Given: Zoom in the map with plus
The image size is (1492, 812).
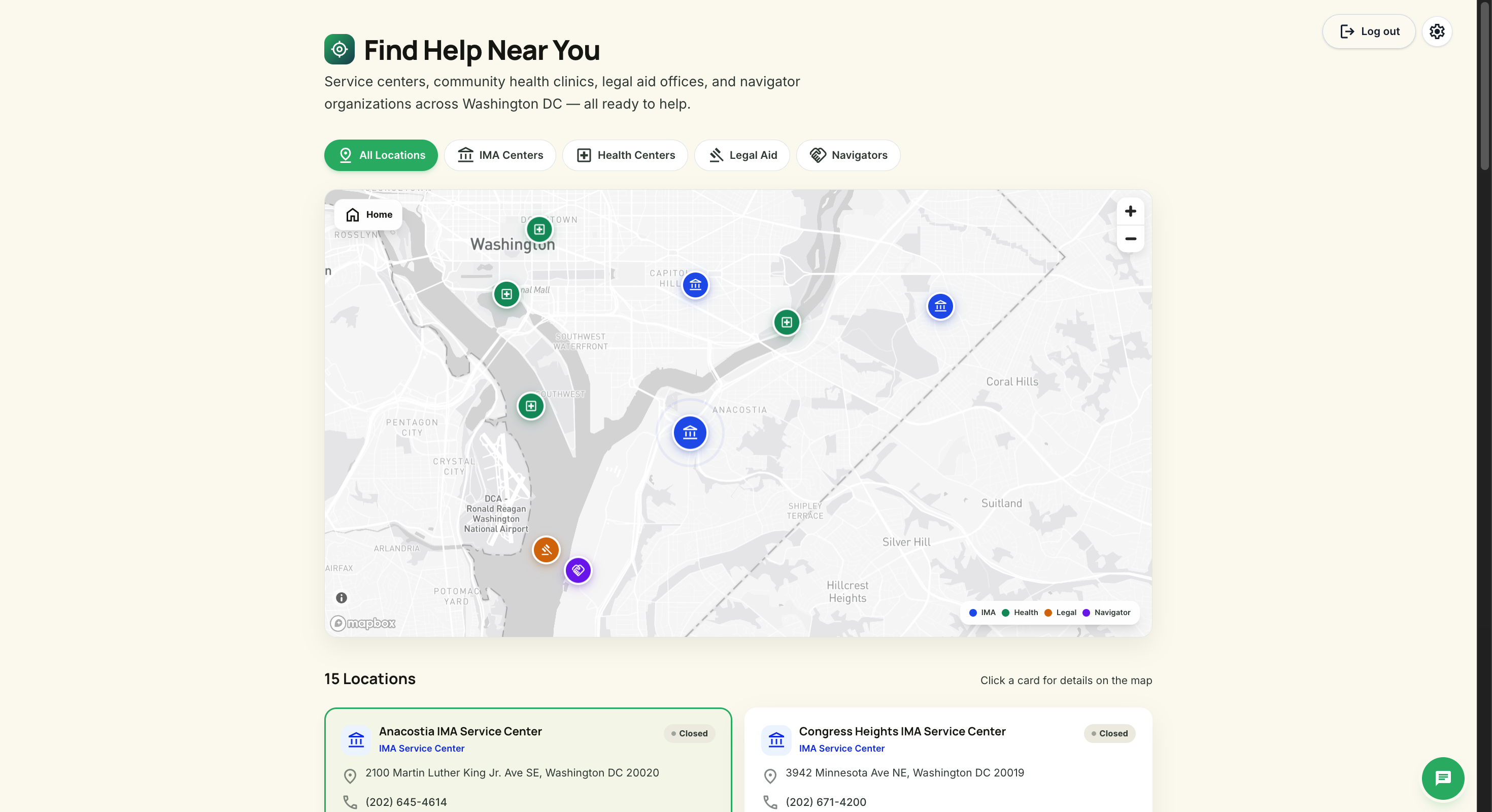Looking at the screenshot, I should (x=1130, y=212).
